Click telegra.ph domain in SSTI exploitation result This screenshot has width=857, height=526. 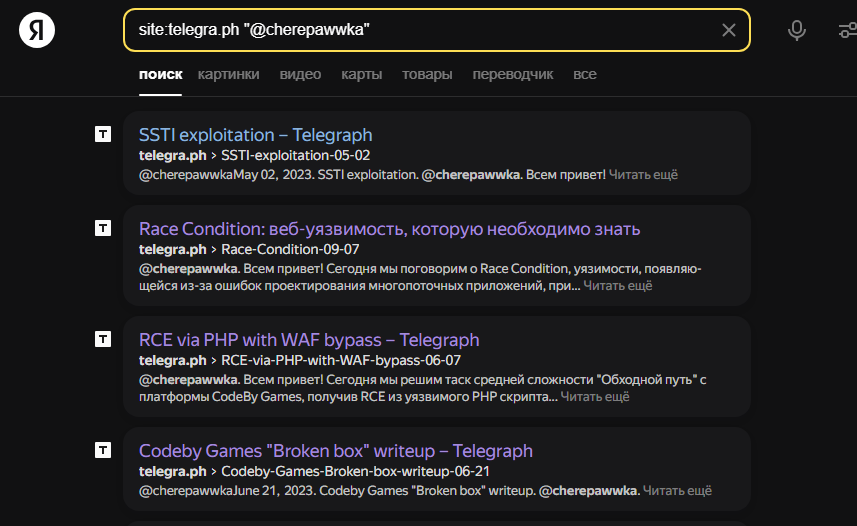(x=172, y=155)
